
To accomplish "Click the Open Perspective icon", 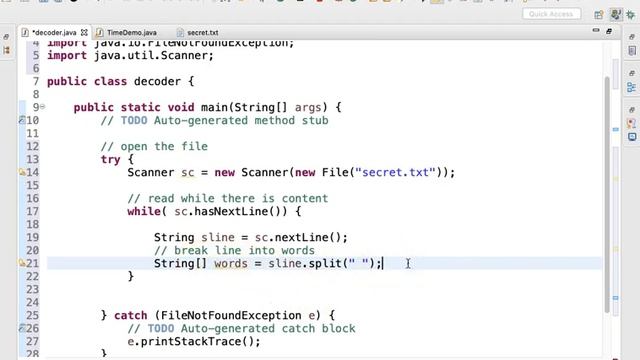I will point(599,15).
